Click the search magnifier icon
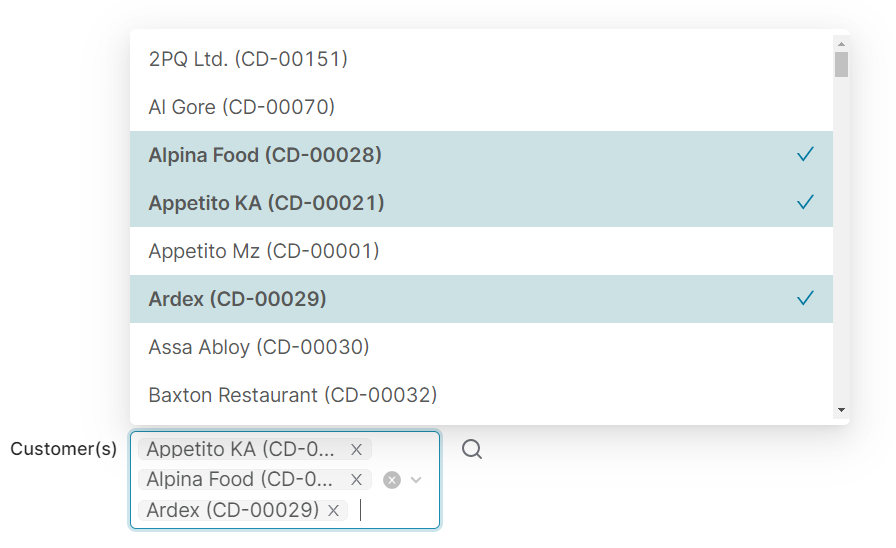896x548 pixels. point(472,450)
